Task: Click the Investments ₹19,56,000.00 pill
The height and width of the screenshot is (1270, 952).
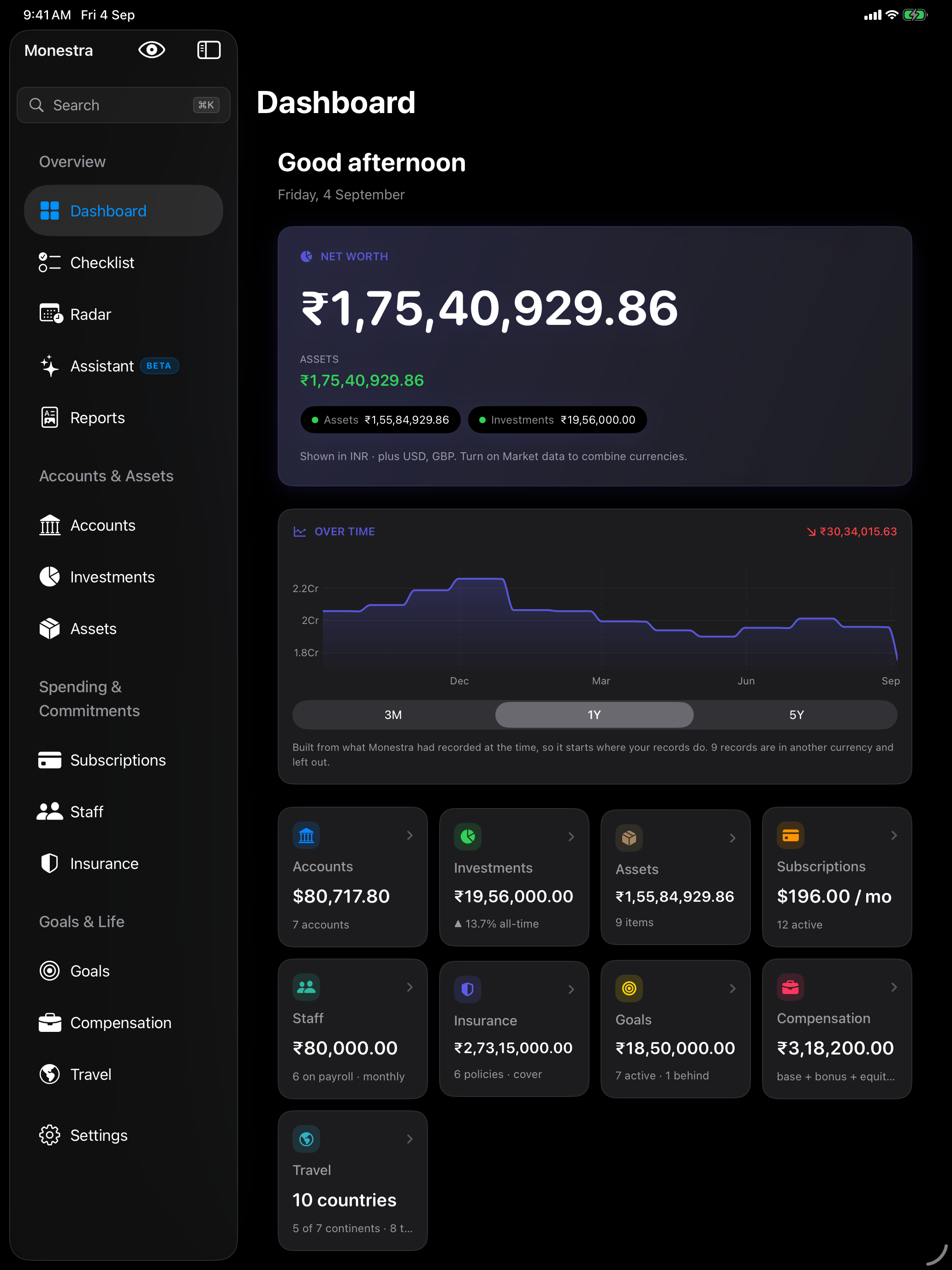Action: pyautogui.click(x=557, y=419)
